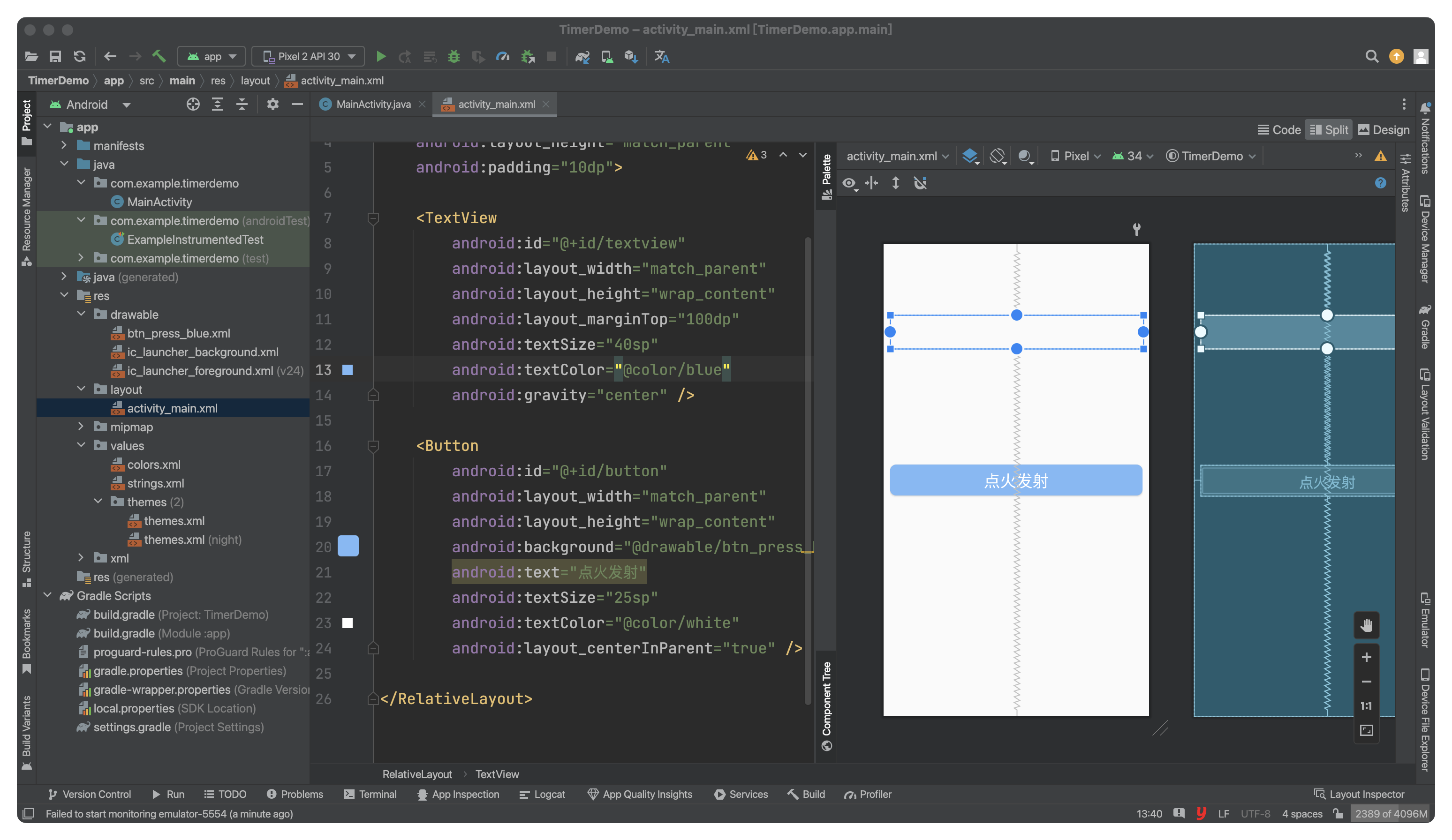Collapse the drawable folder
1452x840 pixels.
(81, 315)
